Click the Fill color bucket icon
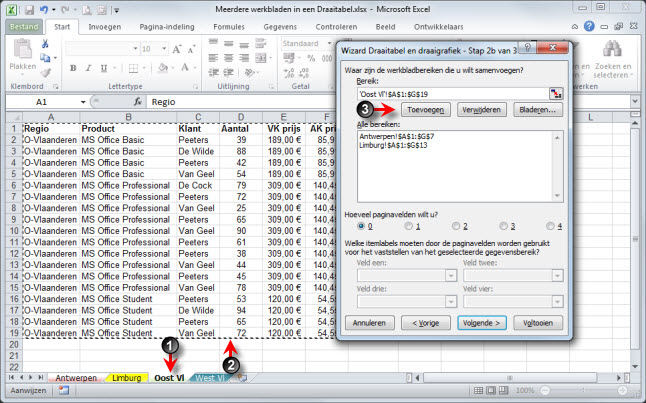Image resolution: width=646 pixels, height=403 pixels. coord(163,68)
